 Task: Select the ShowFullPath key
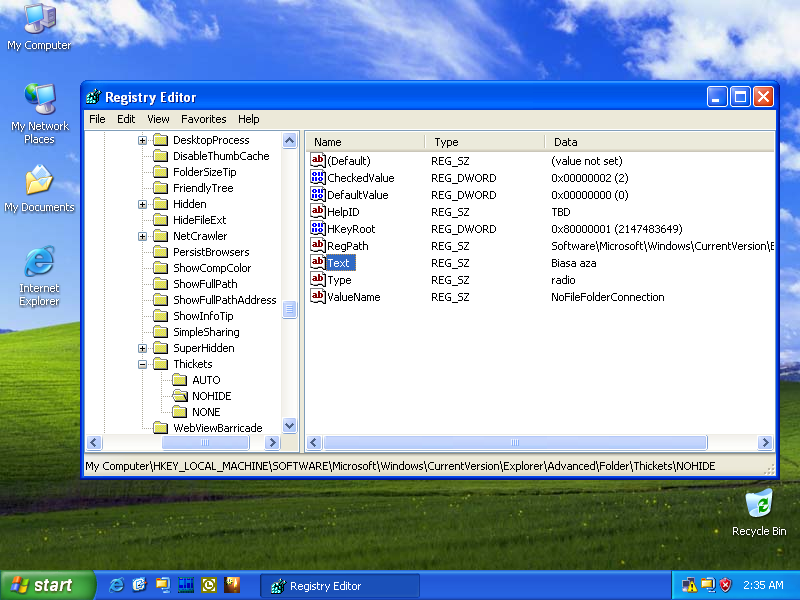205,284
